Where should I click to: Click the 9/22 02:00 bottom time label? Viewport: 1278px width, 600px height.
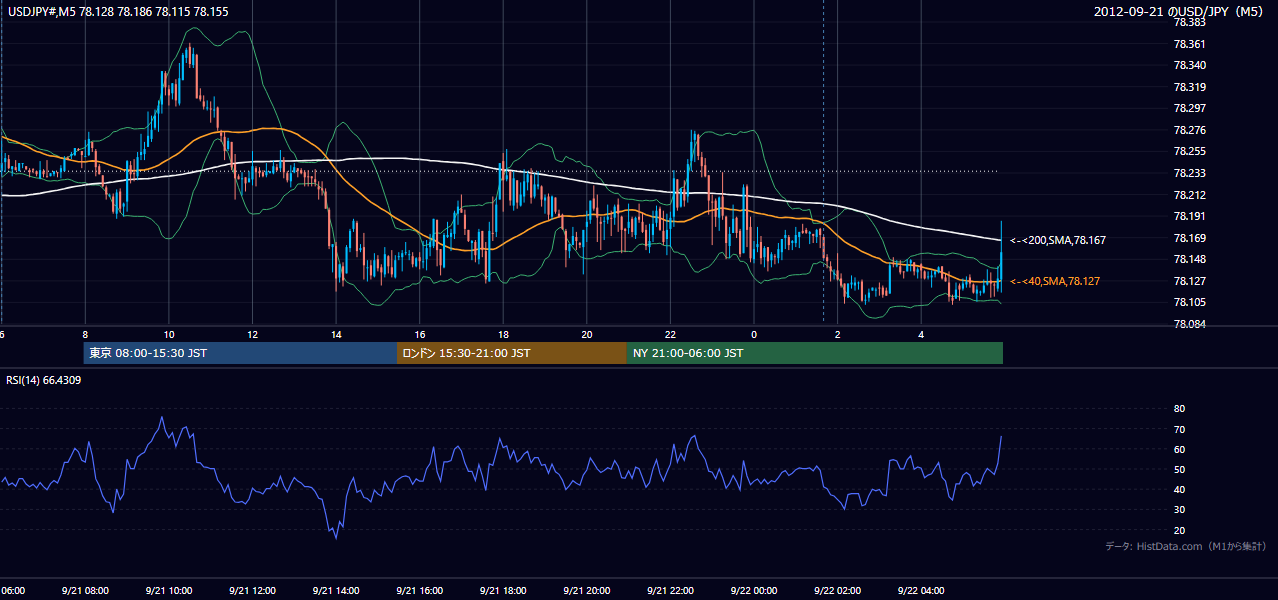838,590
